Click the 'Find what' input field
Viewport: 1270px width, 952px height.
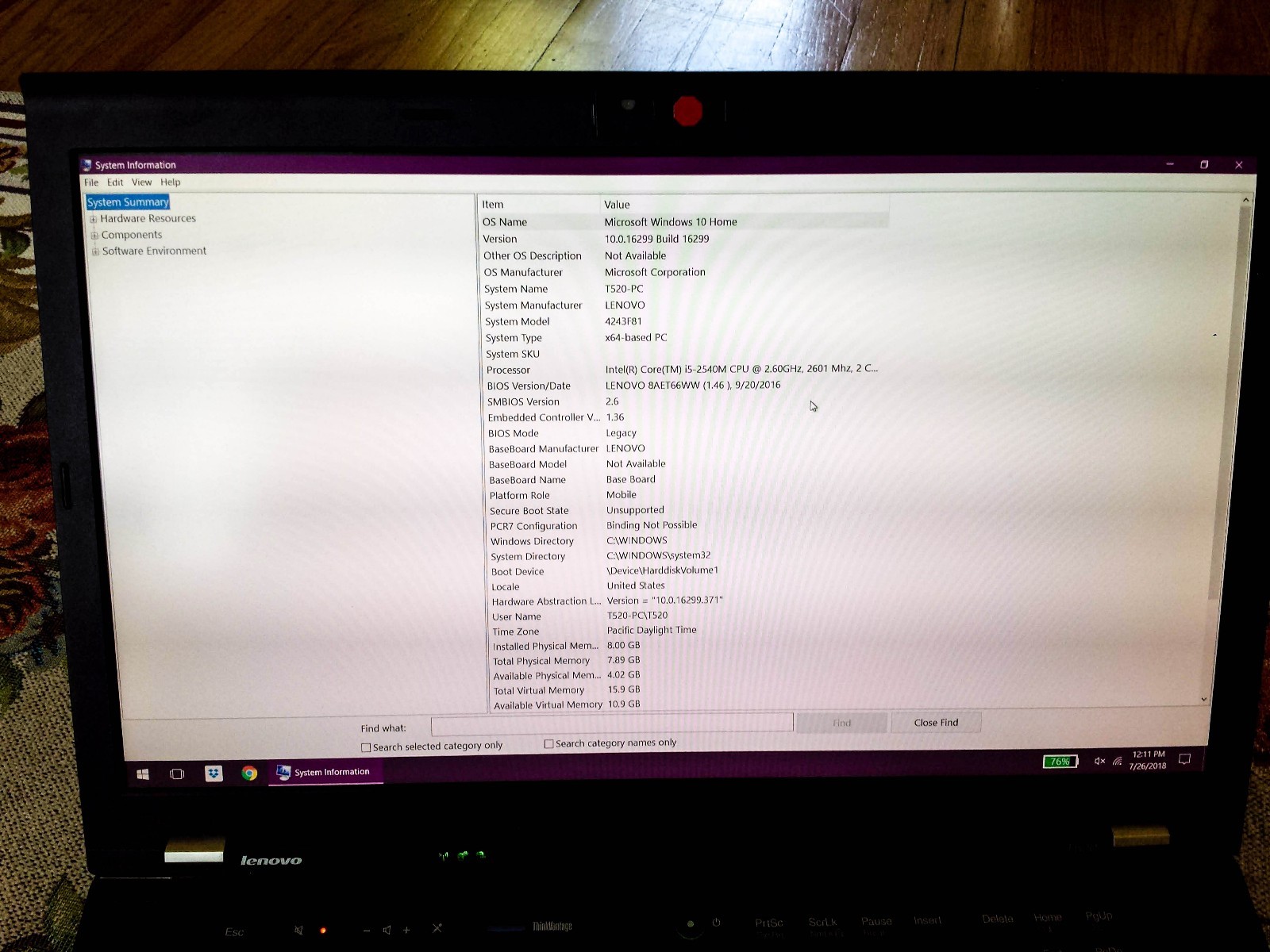[x=612, y=724]
